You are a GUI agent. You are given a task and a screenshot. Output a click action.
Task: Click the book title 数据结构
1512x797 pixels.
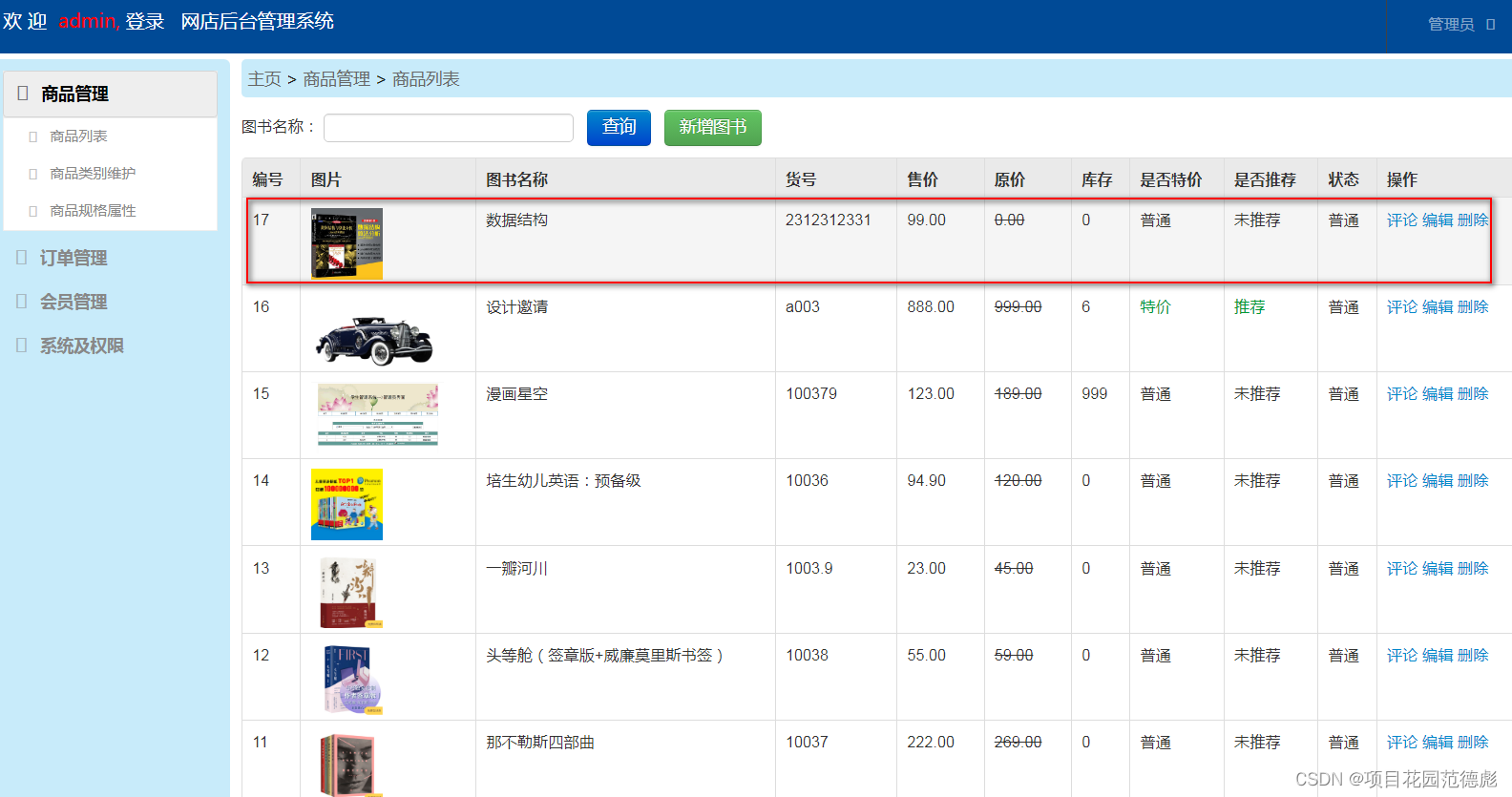click(516, 220)
